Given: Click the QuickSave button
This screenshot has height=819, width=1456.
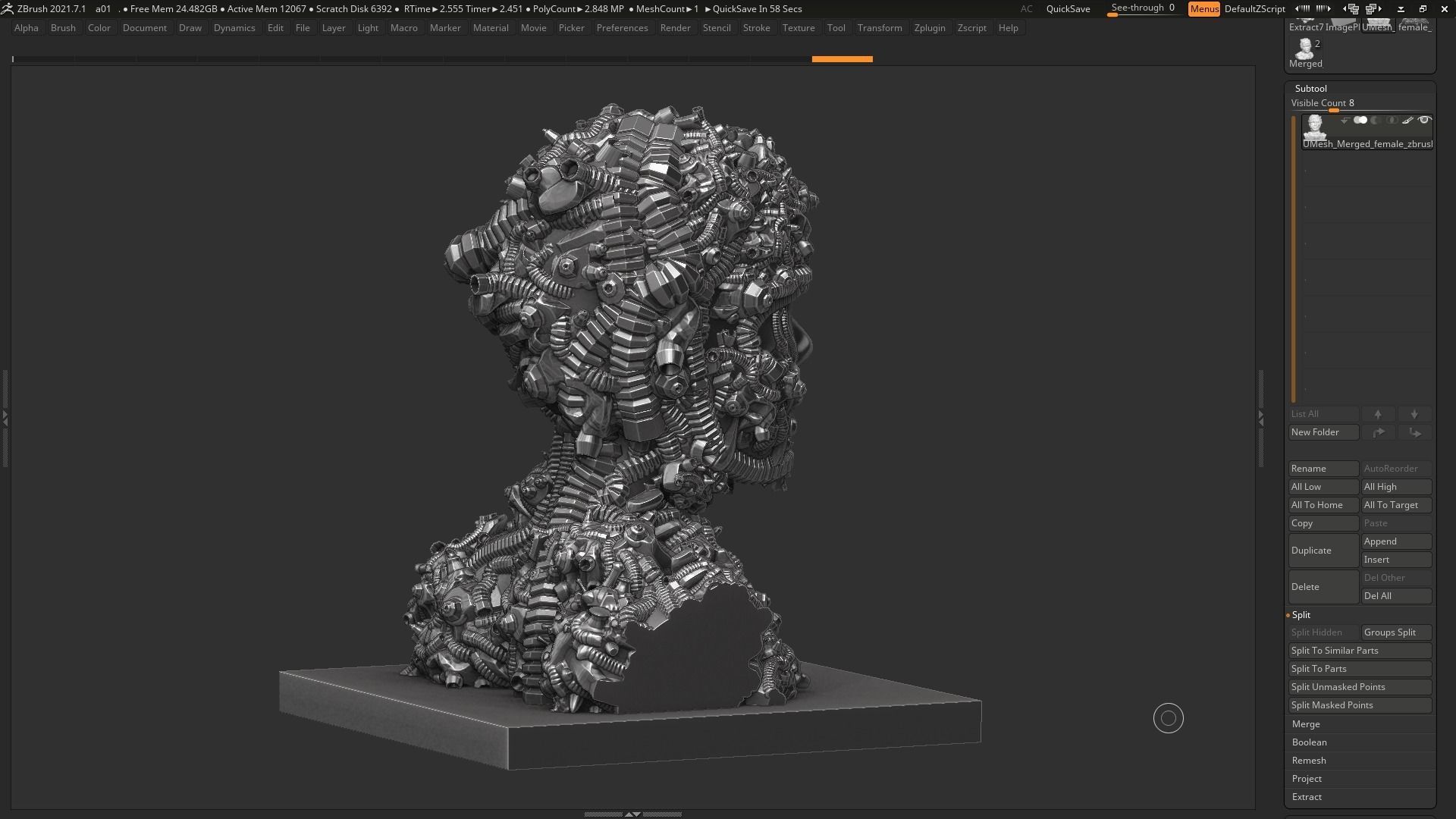Looking at the screenshot, I should [x=1068, y=8].
